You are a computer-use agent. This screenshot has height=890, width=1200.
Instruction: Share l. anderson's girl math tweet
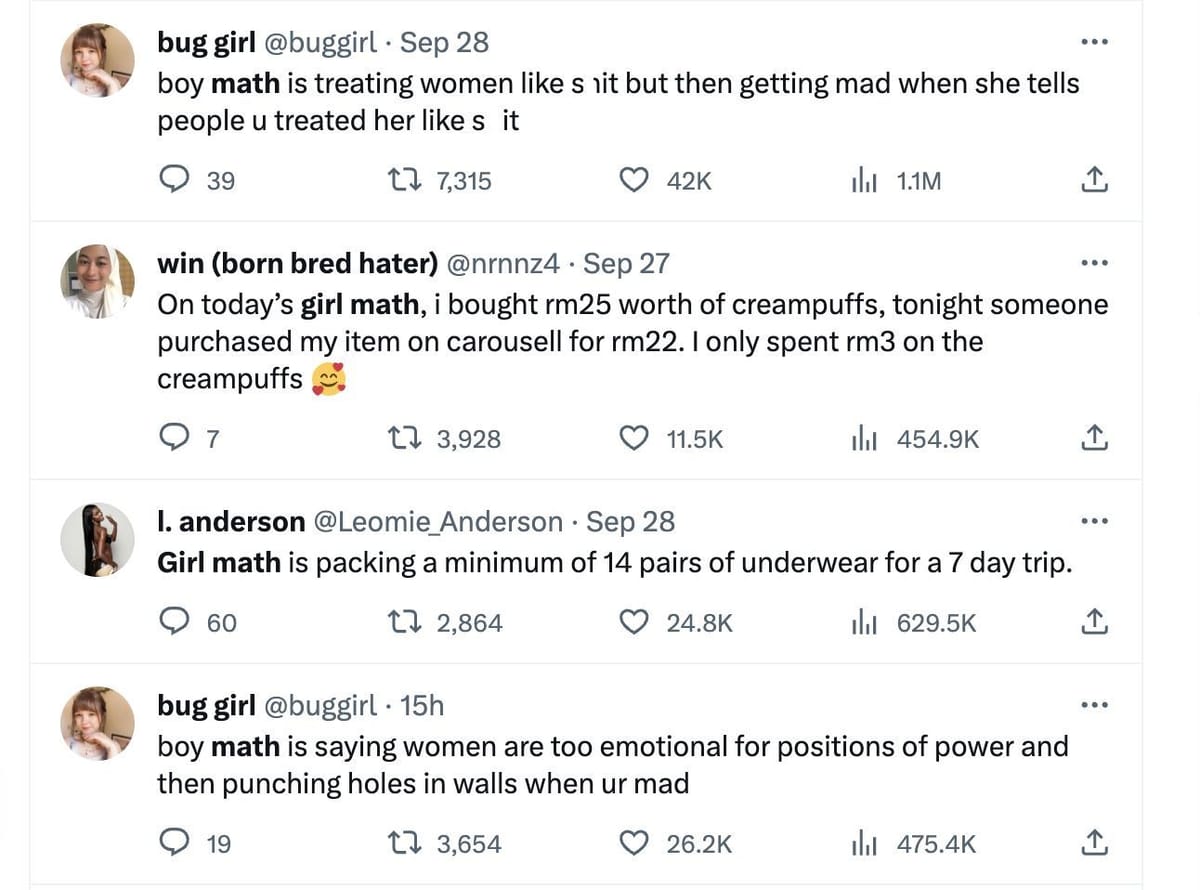coord(1094,622)
